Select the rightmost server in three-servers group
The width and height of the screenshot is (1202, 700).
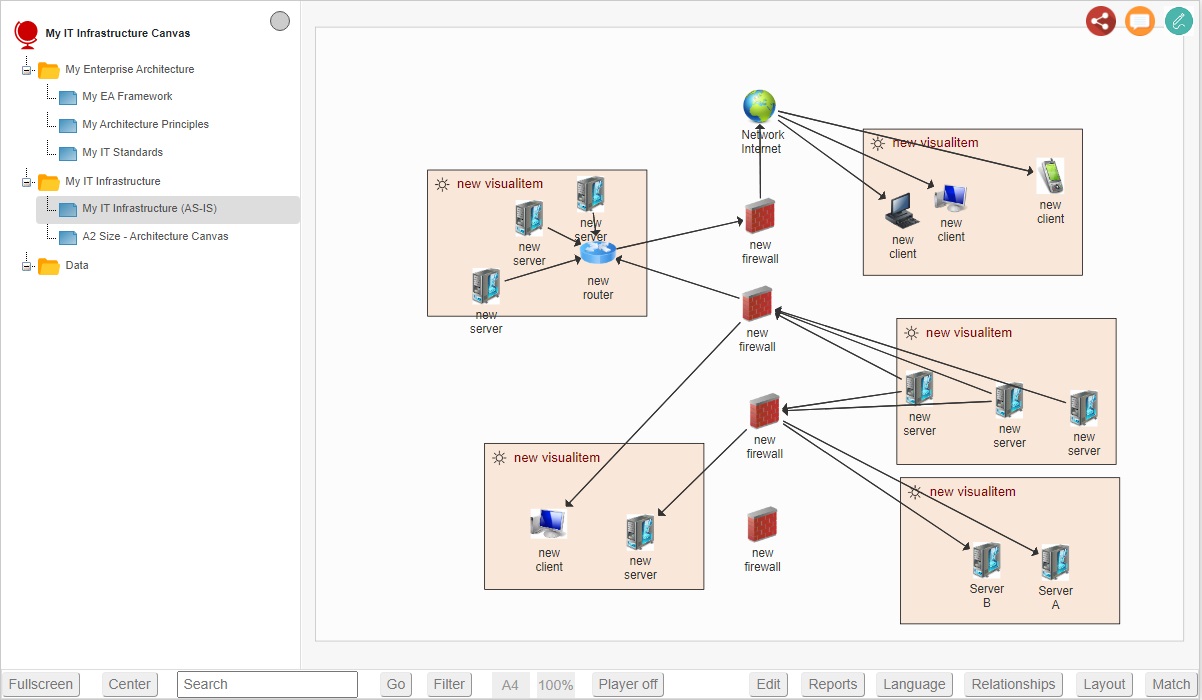click(x=1084, y=408)
